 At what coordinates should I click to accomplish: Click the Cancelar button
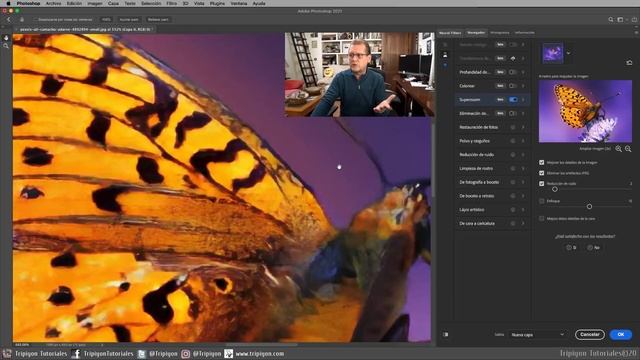pos(590,334)
